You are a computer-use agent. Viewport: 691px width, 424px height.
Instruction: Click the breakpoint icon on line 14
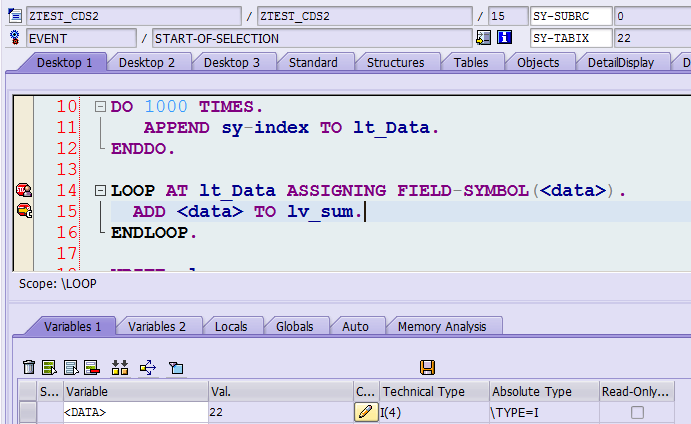(x=24, y=190)
